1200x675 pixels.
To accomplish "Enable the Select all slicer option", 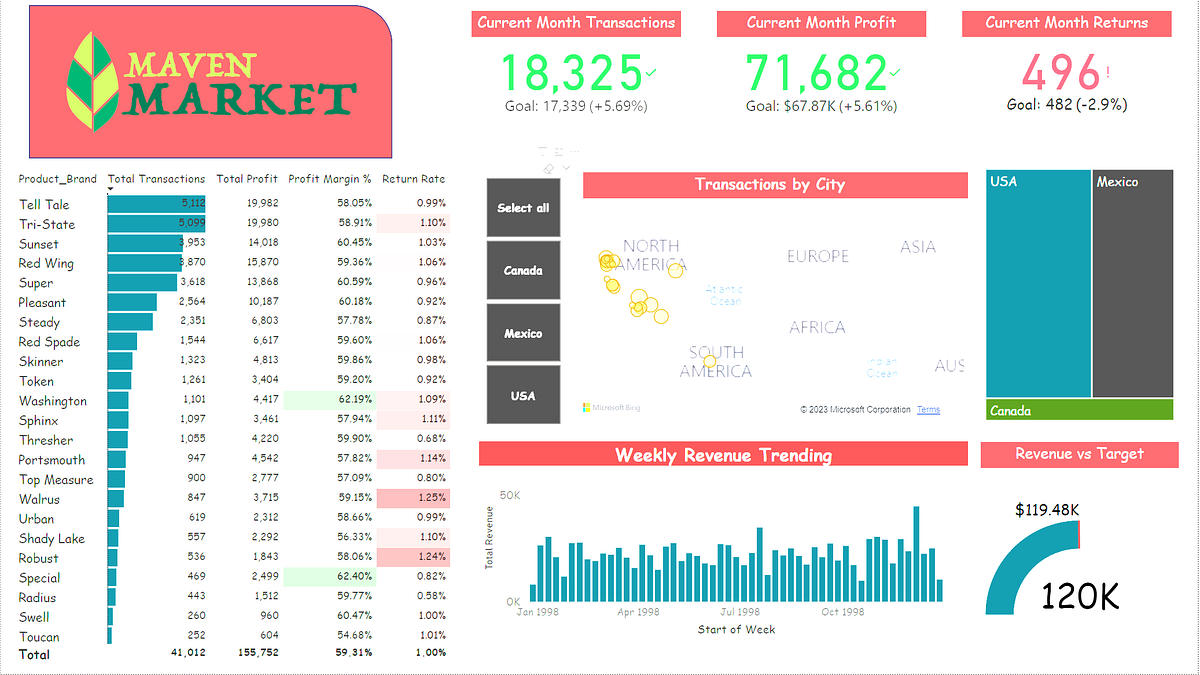I will 522,207.
